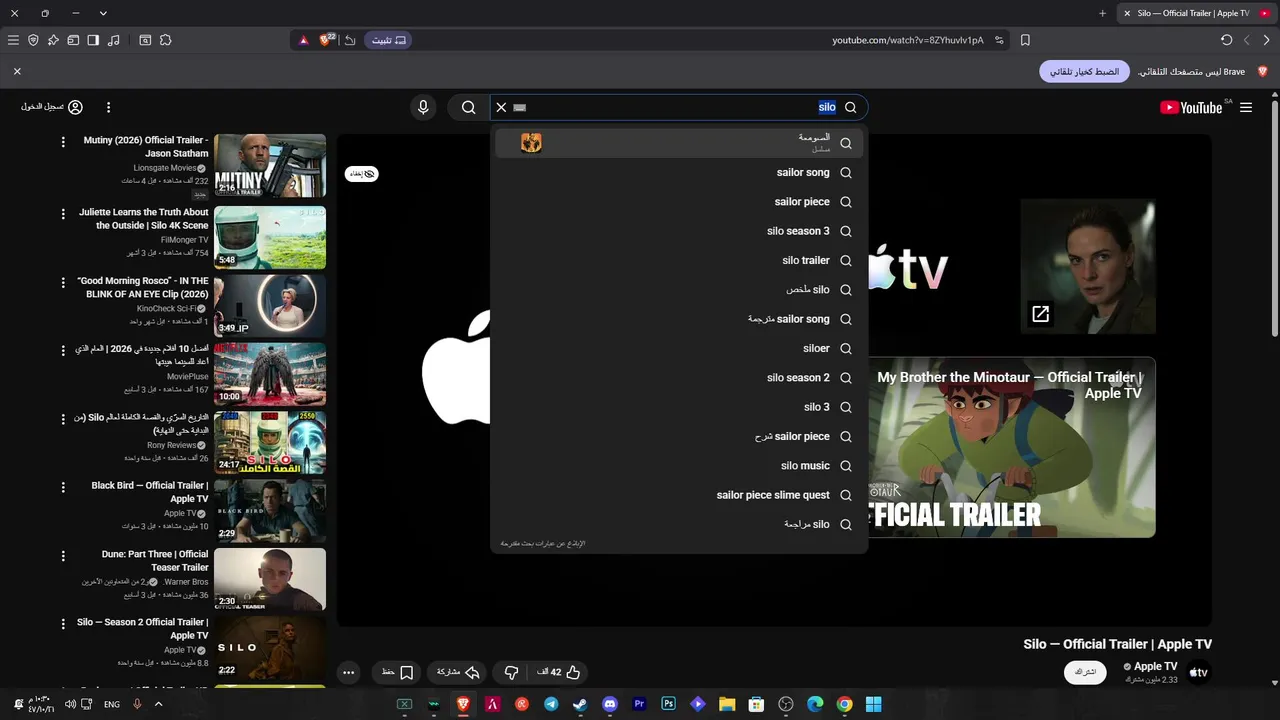
Task: Submit search using magnifier inside search box
Action: (x=851, y=107)
